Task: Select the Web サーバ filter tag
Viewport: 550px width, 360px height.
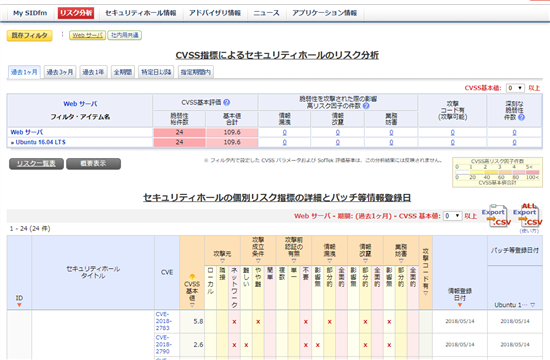Action: [x=87, y=35]
